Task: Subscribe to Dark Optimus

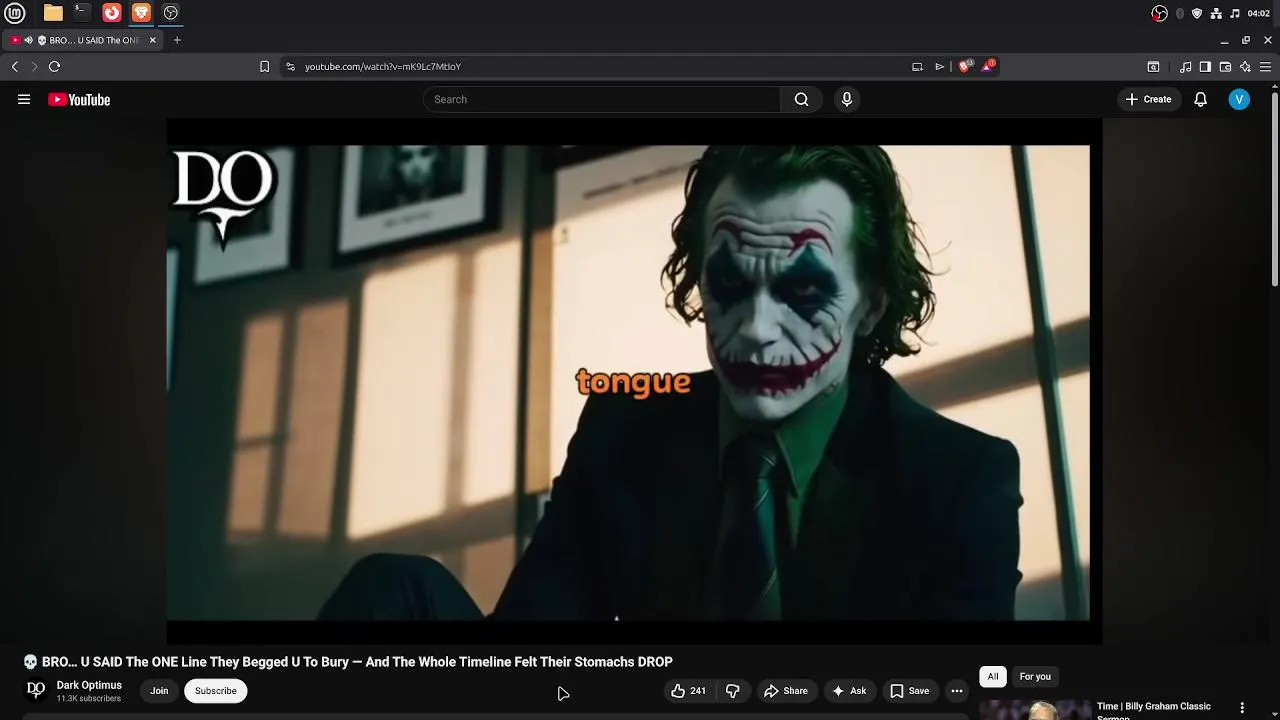Action: point(216,691)
